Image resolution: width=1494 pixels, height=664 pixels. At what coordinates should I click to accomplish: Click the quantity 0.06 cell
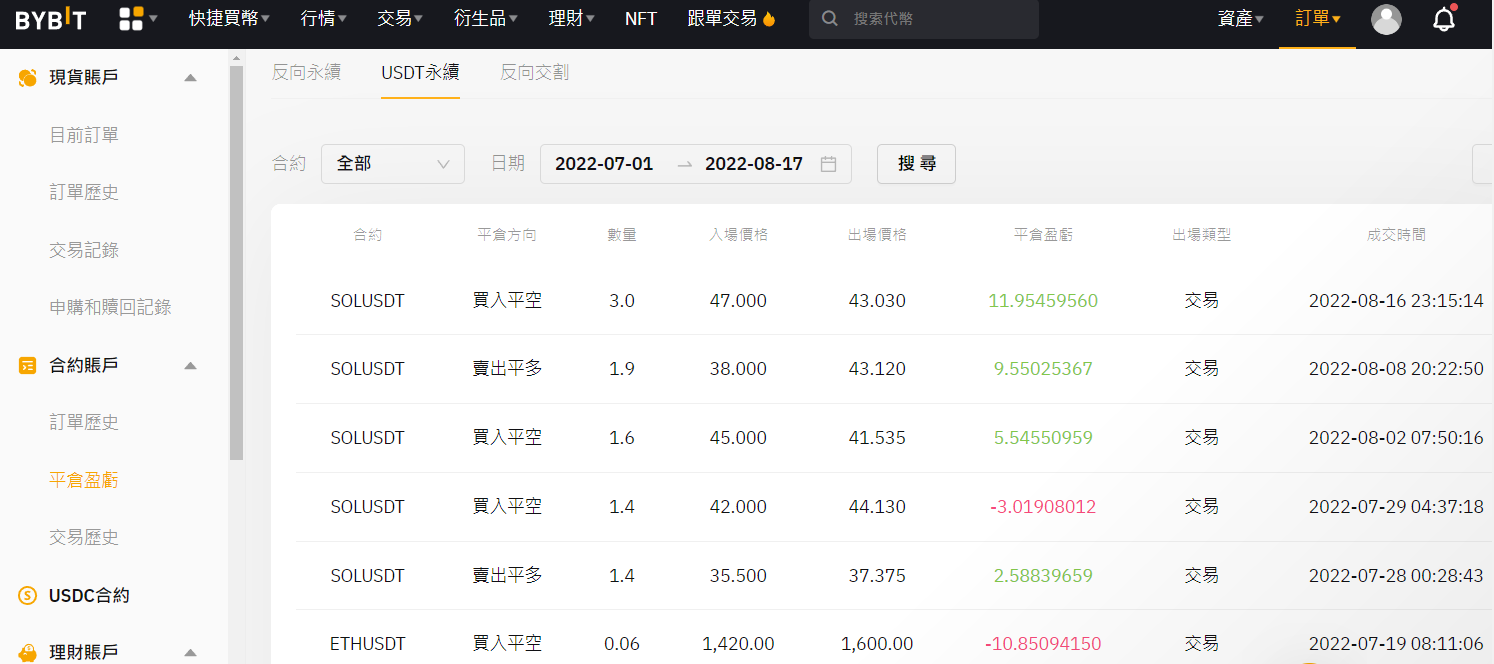point(622,644)
